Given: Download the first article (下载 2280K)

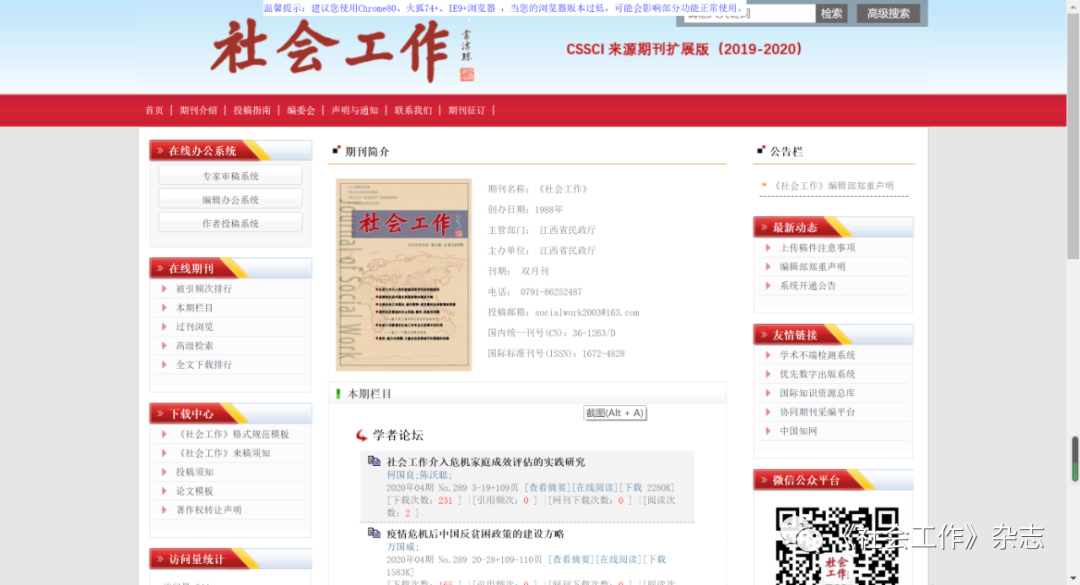Looking at the screenshot, I should pos(649,488).
